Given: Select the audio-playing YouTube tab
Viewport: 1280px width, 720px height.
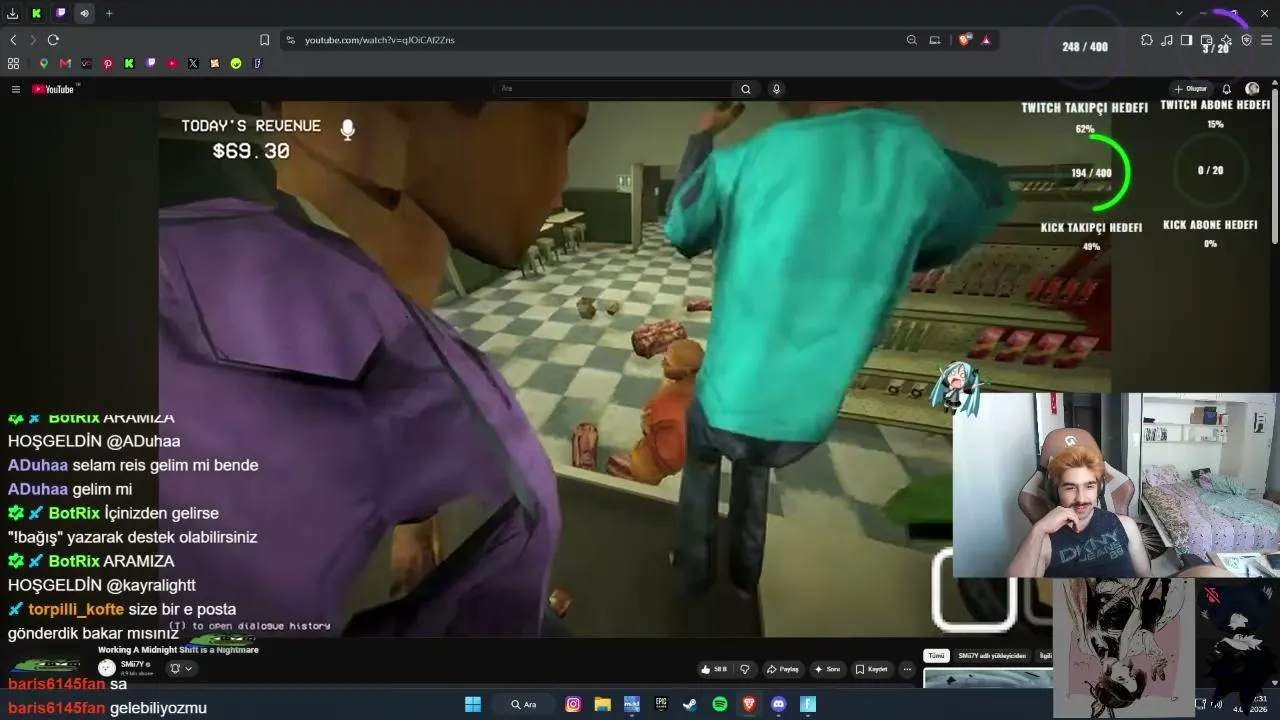Looking at the screenshot, I should point(85,13).
